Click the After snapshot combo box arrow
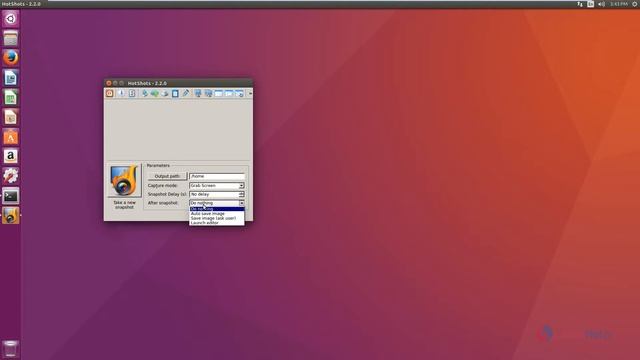 (x=242, y=203)
